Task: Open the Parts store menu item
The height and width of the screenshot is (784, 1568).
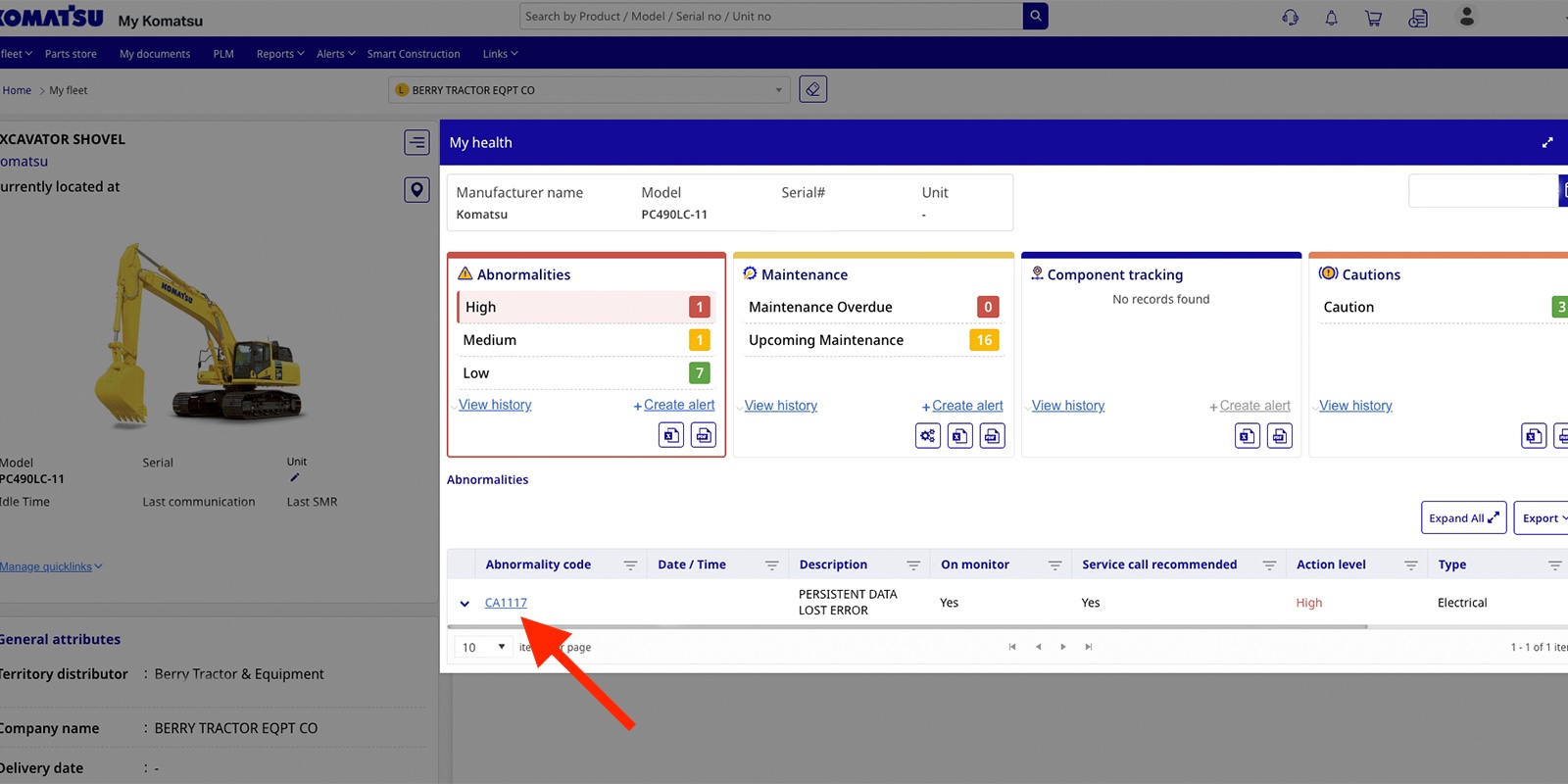Action: click(71, 54)
